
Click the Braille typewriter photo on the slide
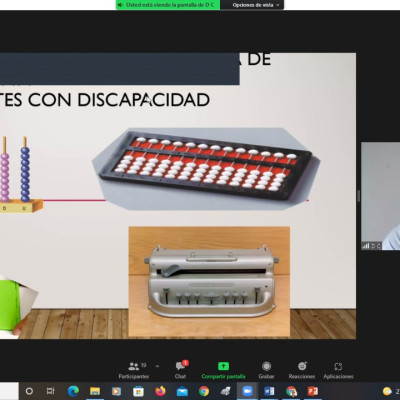click(x=209, y=282)
